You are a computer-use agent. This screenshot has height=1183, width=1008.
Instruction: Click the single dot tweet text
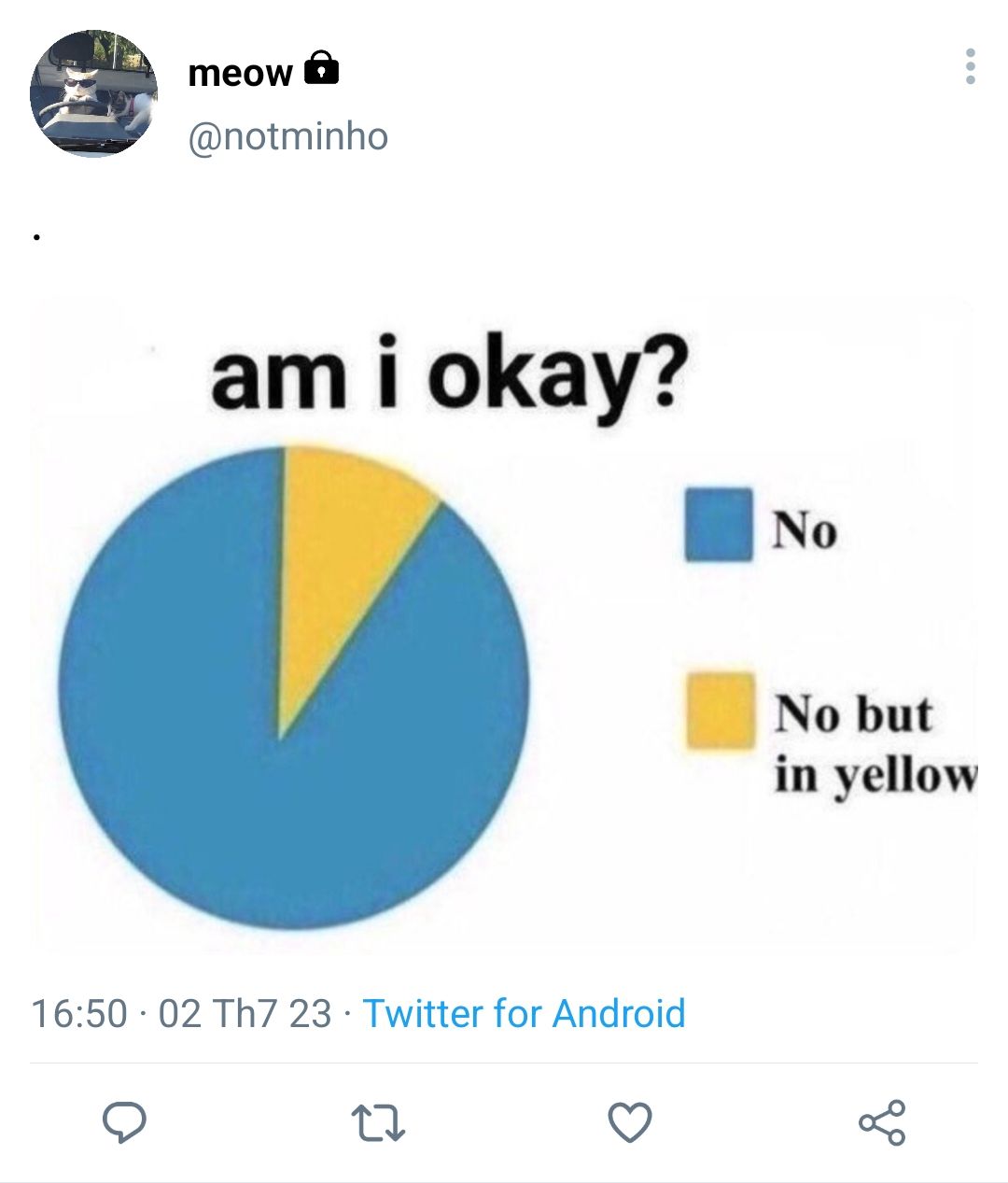click(x=35, y=238)
